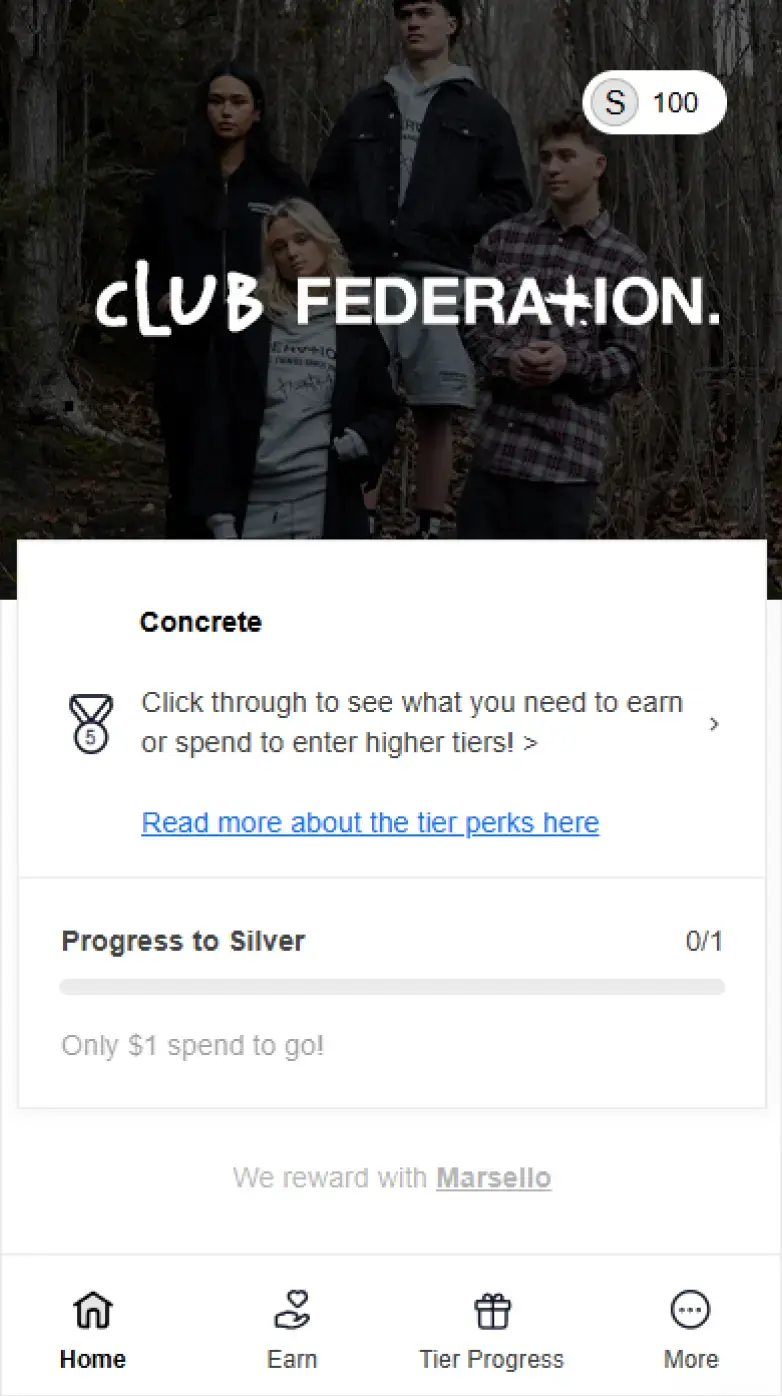Click the tier medal icon
Image resolution: width=782 pixels, height=1396 pixels.
(x=91, y=724)
